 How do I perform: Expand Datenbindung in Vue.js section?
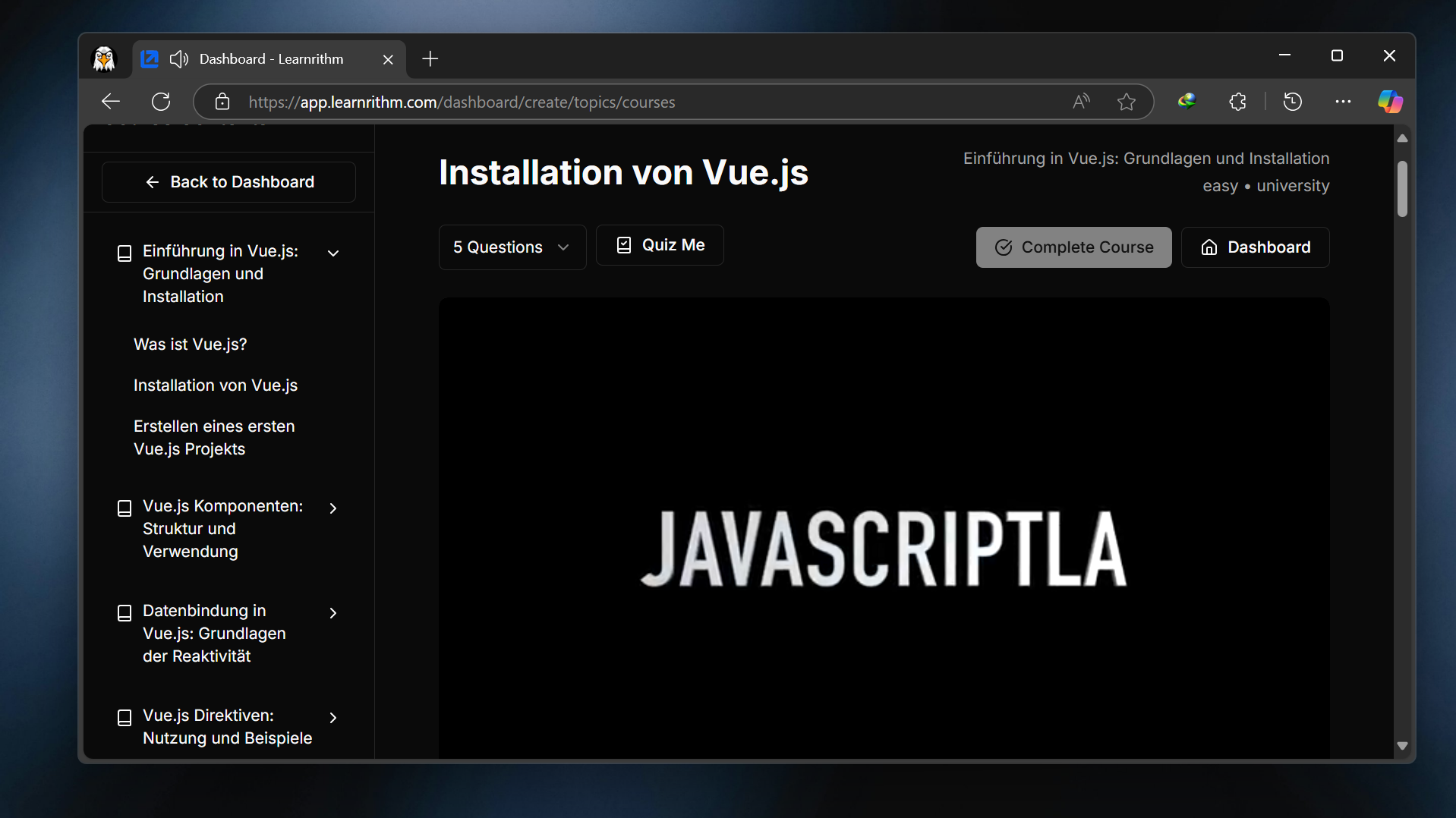332,613
